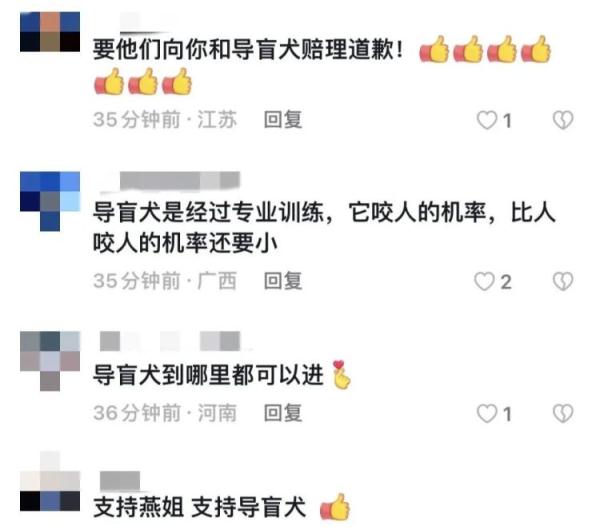Select comment text 导盲犬到哪里都可以进
The image size is (600, 530).
click(x=209, y=375)
